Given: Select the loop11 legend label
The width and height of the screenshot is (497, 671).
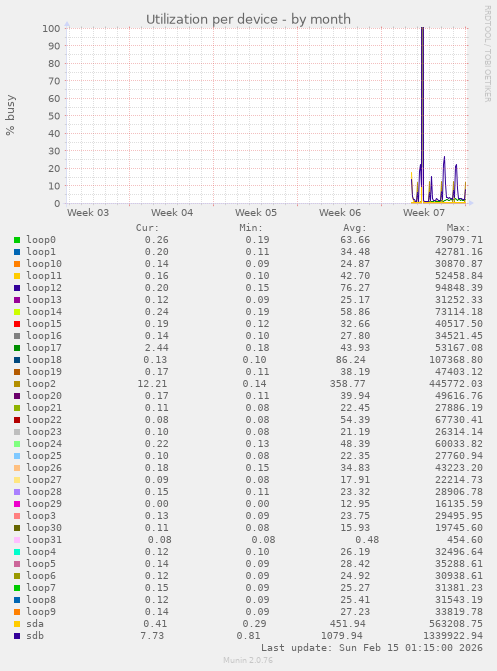Looking at the screenshot, I should (44, 276).
